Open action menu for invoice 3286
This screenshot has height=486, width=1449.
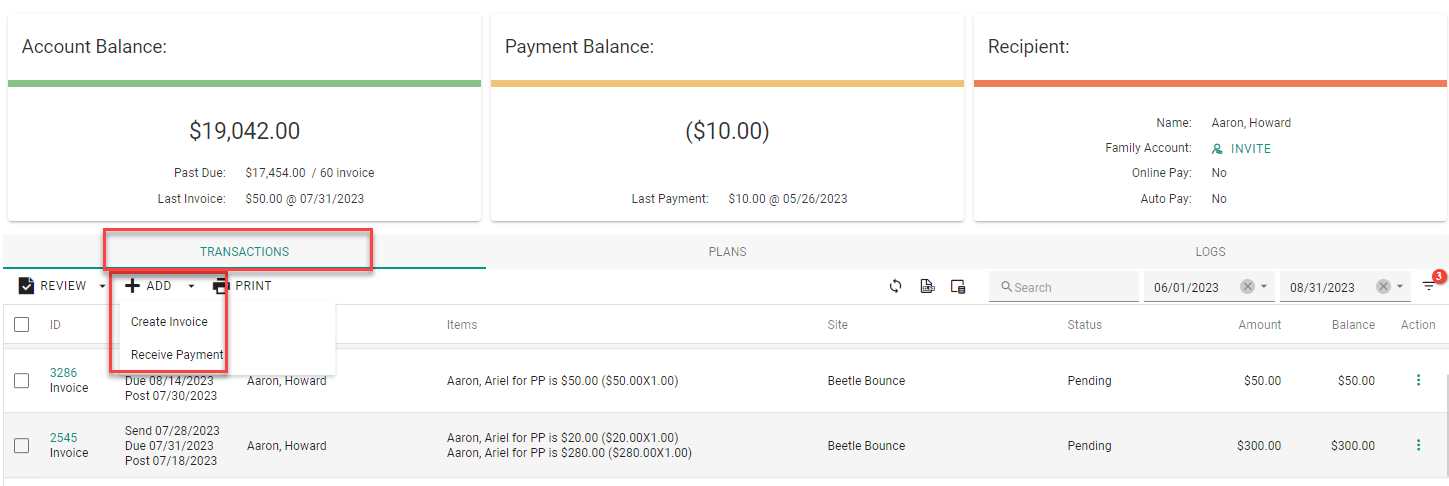point(1418,380)
